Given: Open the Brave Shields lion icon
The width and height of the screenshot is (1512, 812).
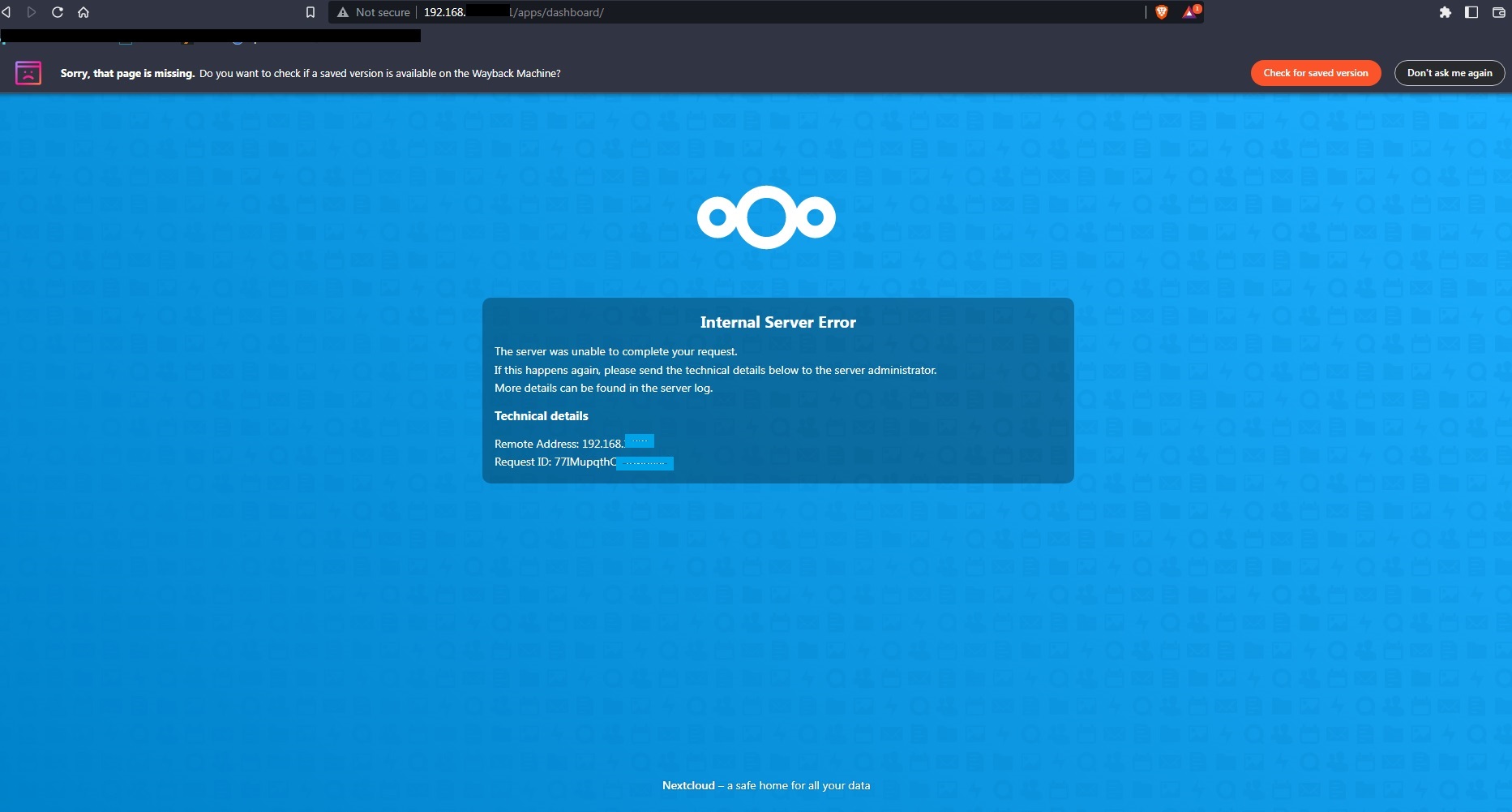Looking at the screenshot, I should [1162, 12].
